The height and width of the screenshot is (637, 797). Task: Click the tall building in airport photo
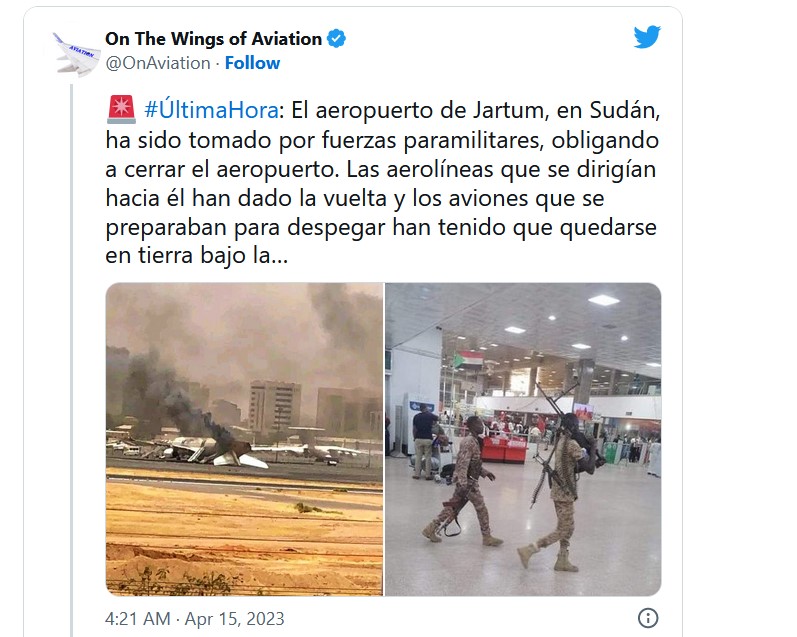[274, 407]
